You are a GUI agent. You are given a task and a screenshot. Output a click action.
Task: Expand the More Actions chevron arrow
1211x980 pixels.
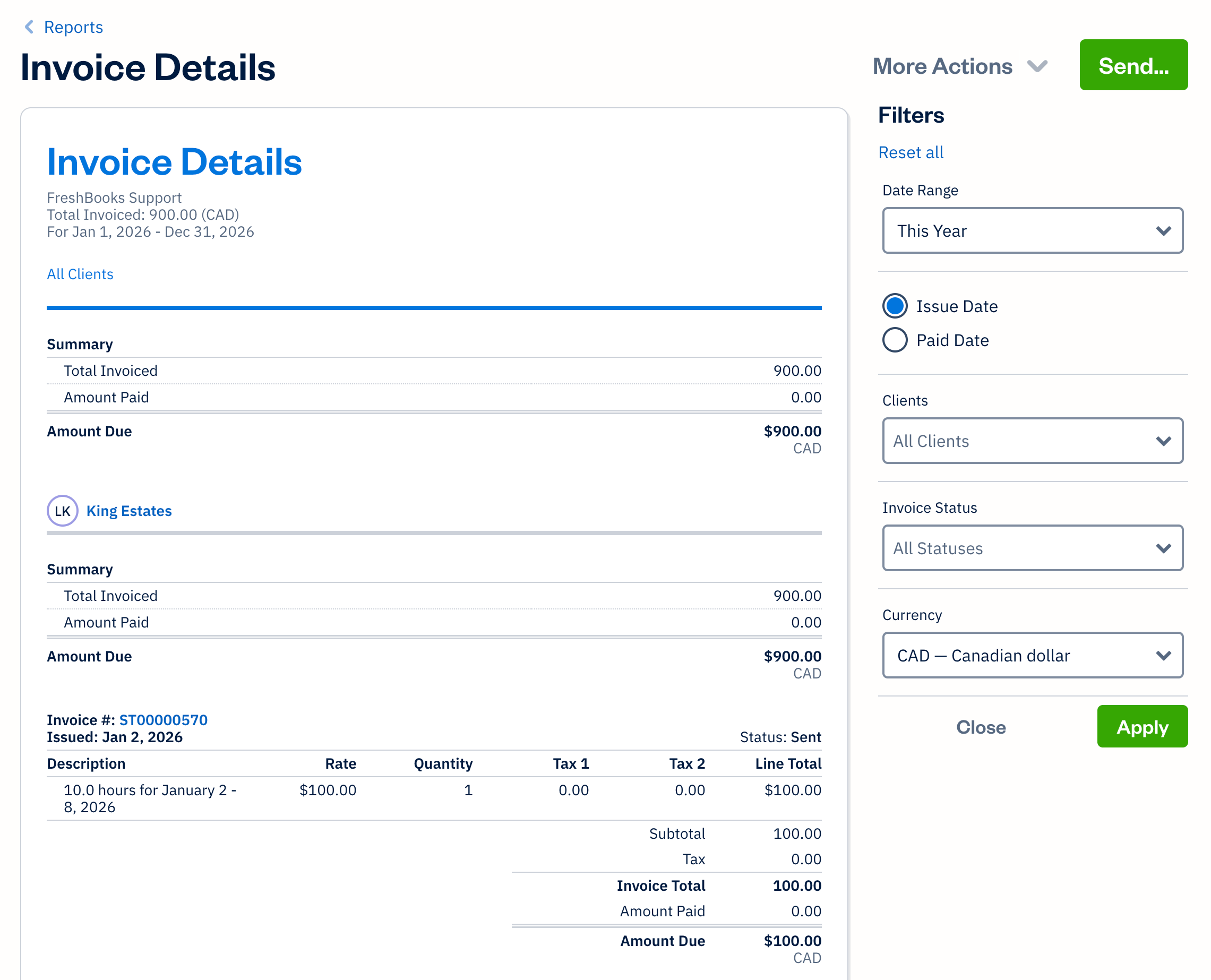tap(1038, 66)
